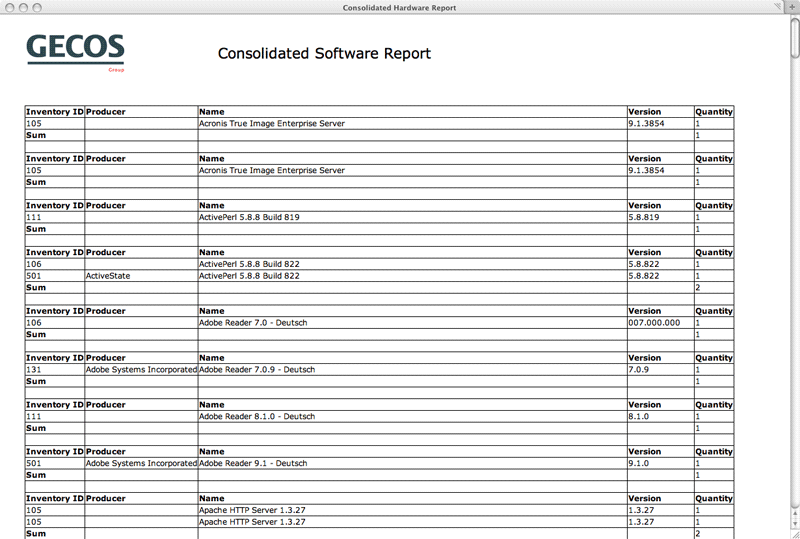This screenshot has height=539, width=800.
Task: Click version 5.8.822 in the inventory 501 row
Action: tap(644, 276)
